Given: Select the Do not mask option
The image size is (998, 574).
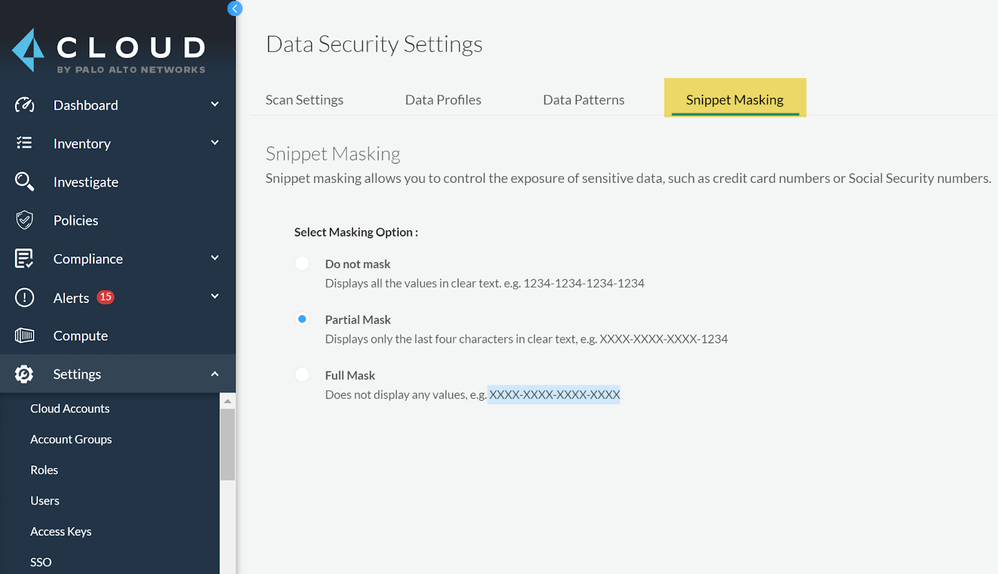Looking at the screenshot, I should click(302, 264).
